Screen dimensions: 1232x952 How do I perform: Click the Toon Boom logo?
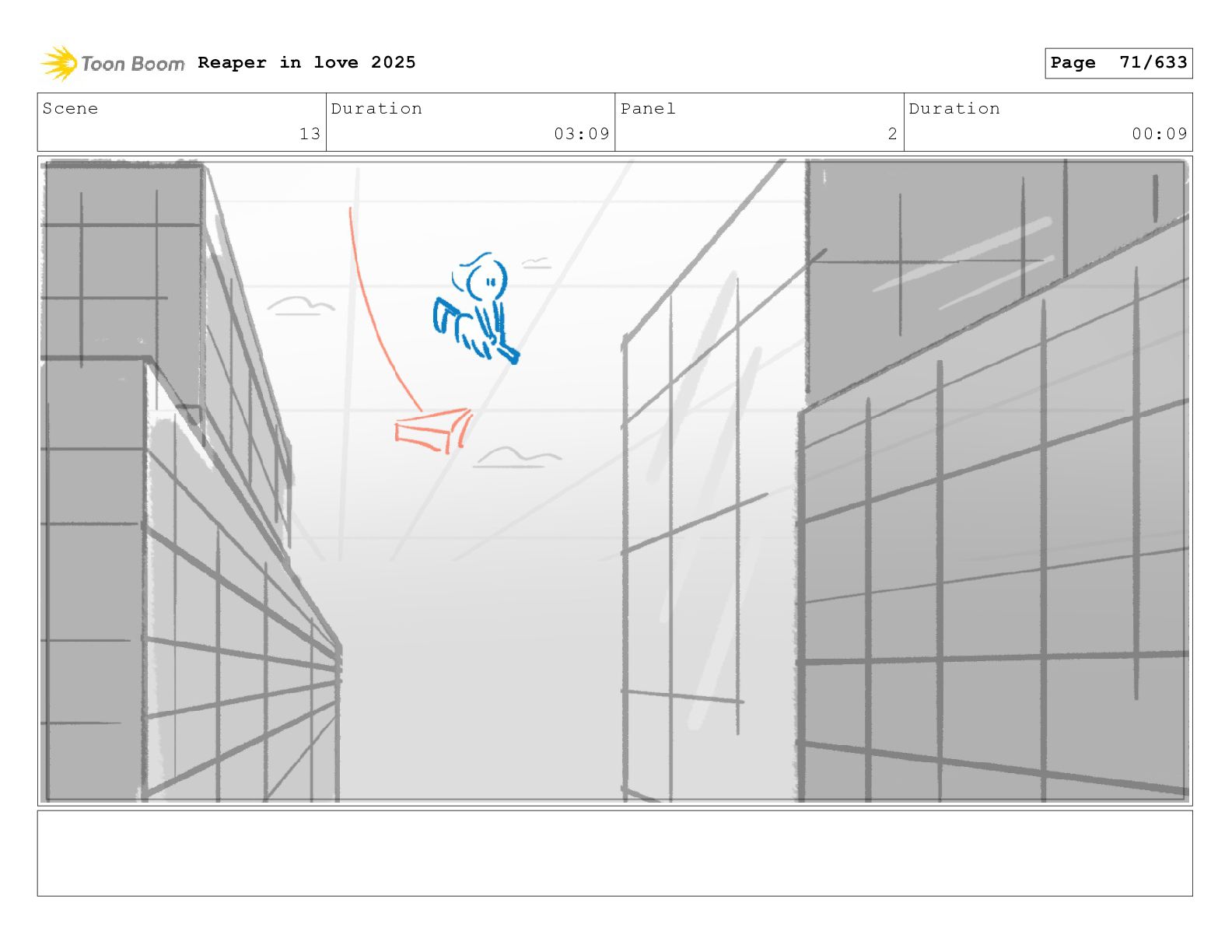click(113, 63)
